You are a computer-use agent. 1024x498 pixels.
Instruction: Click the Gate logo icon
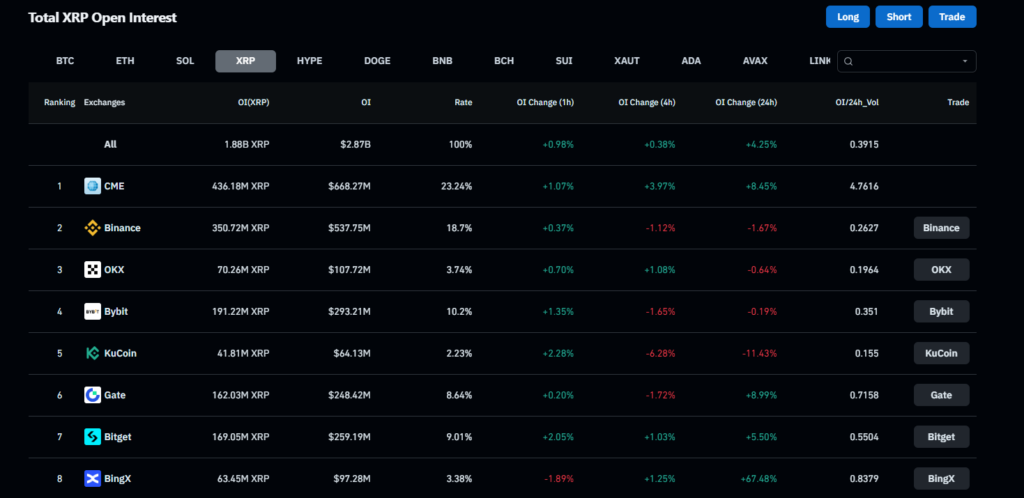[x=93, y=395]
